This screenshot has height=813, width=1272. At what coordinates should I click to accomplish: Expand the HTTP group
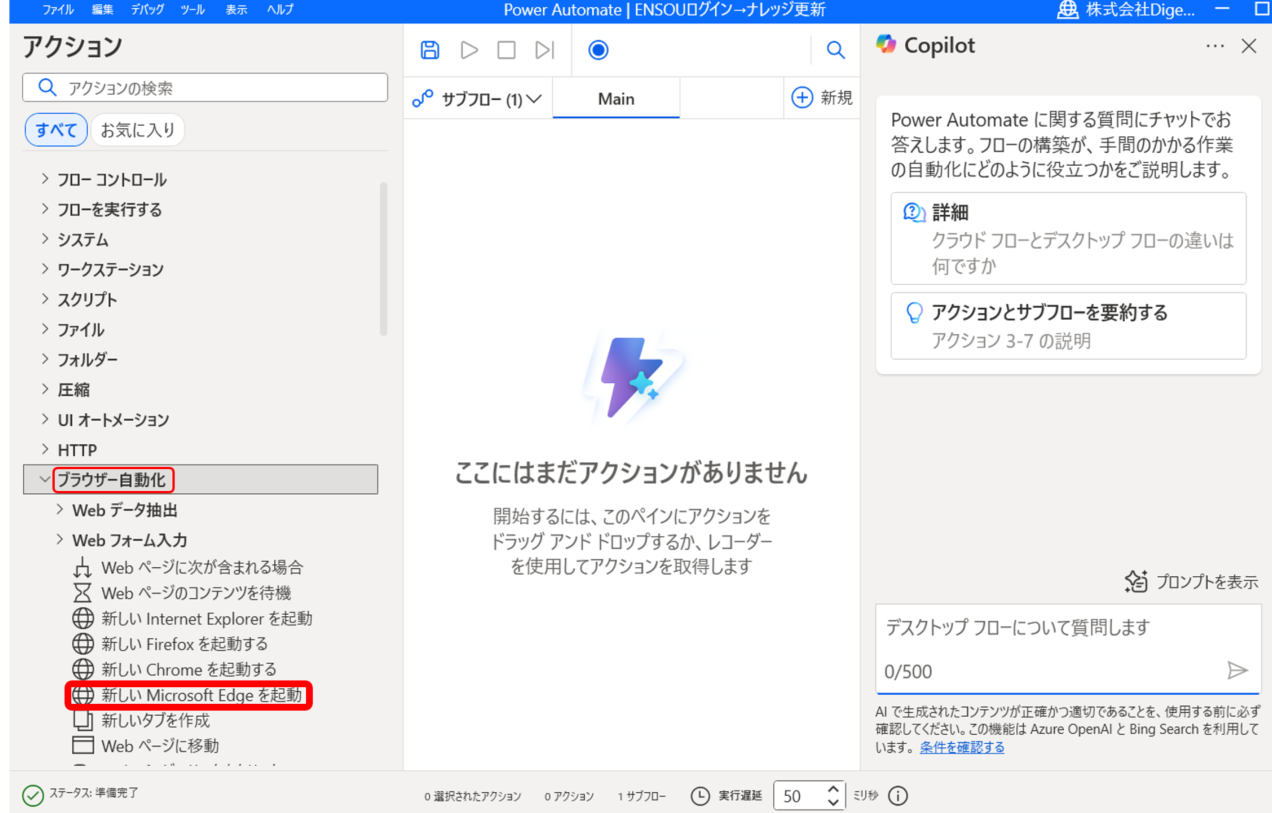point(45,450)
